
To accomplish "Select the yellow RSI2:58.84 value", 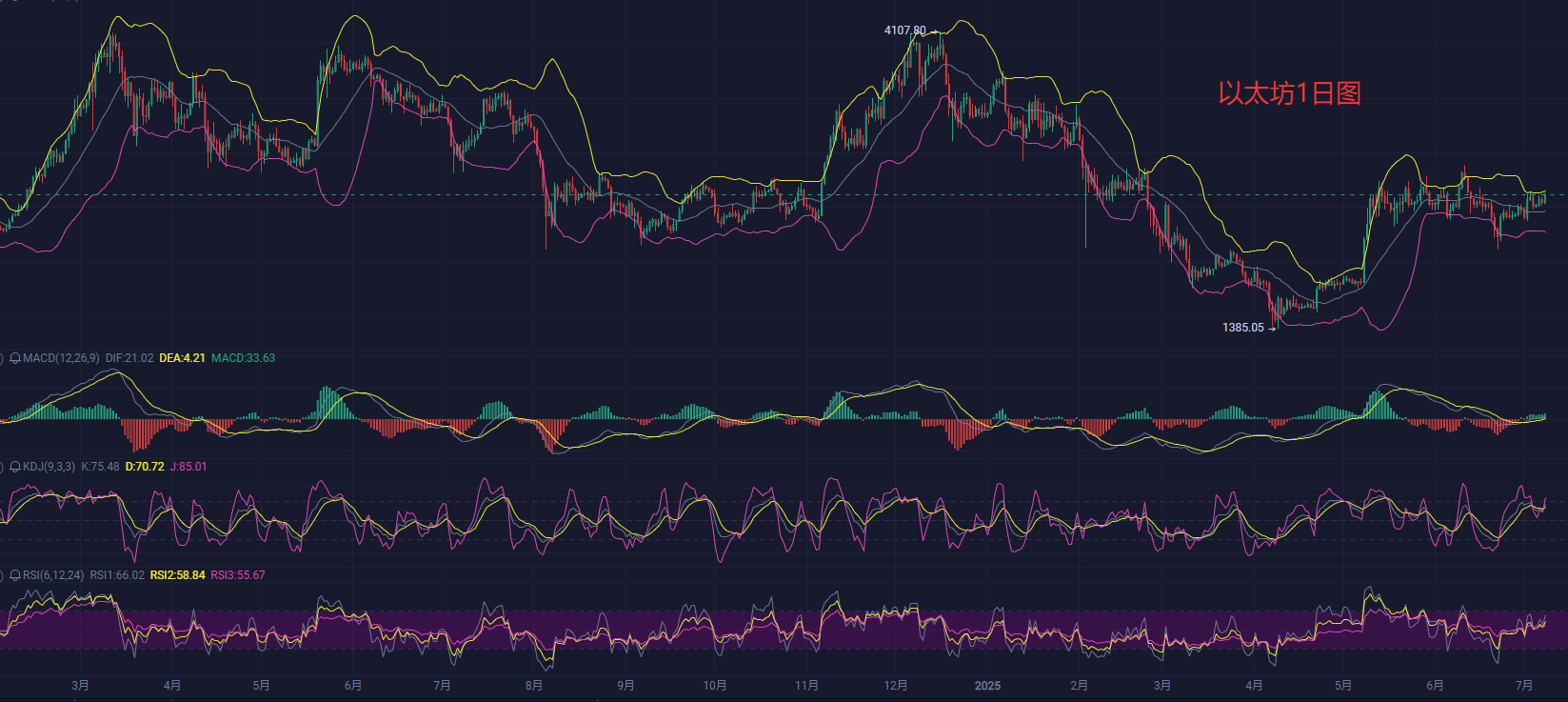I will click(x=178, y=575).
